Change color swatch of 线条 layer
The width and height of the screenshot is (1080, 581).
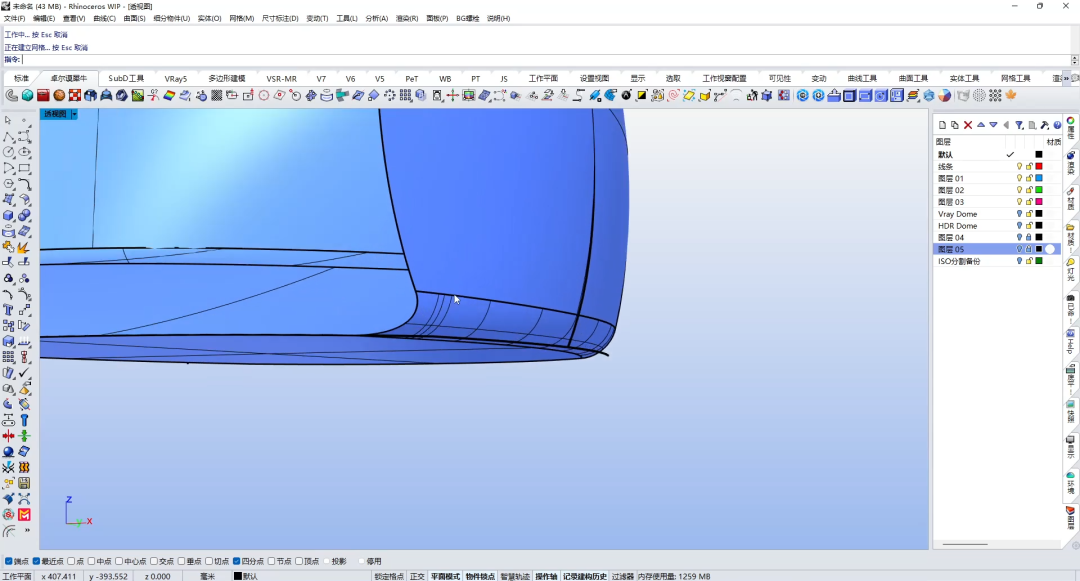click(1039, 167)
